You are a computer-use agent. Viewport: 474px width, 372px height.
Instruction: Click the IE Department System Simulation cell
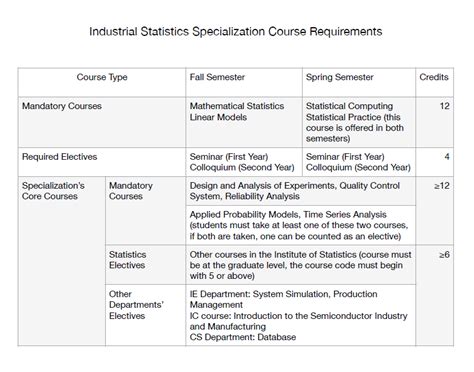coord(301,315)
